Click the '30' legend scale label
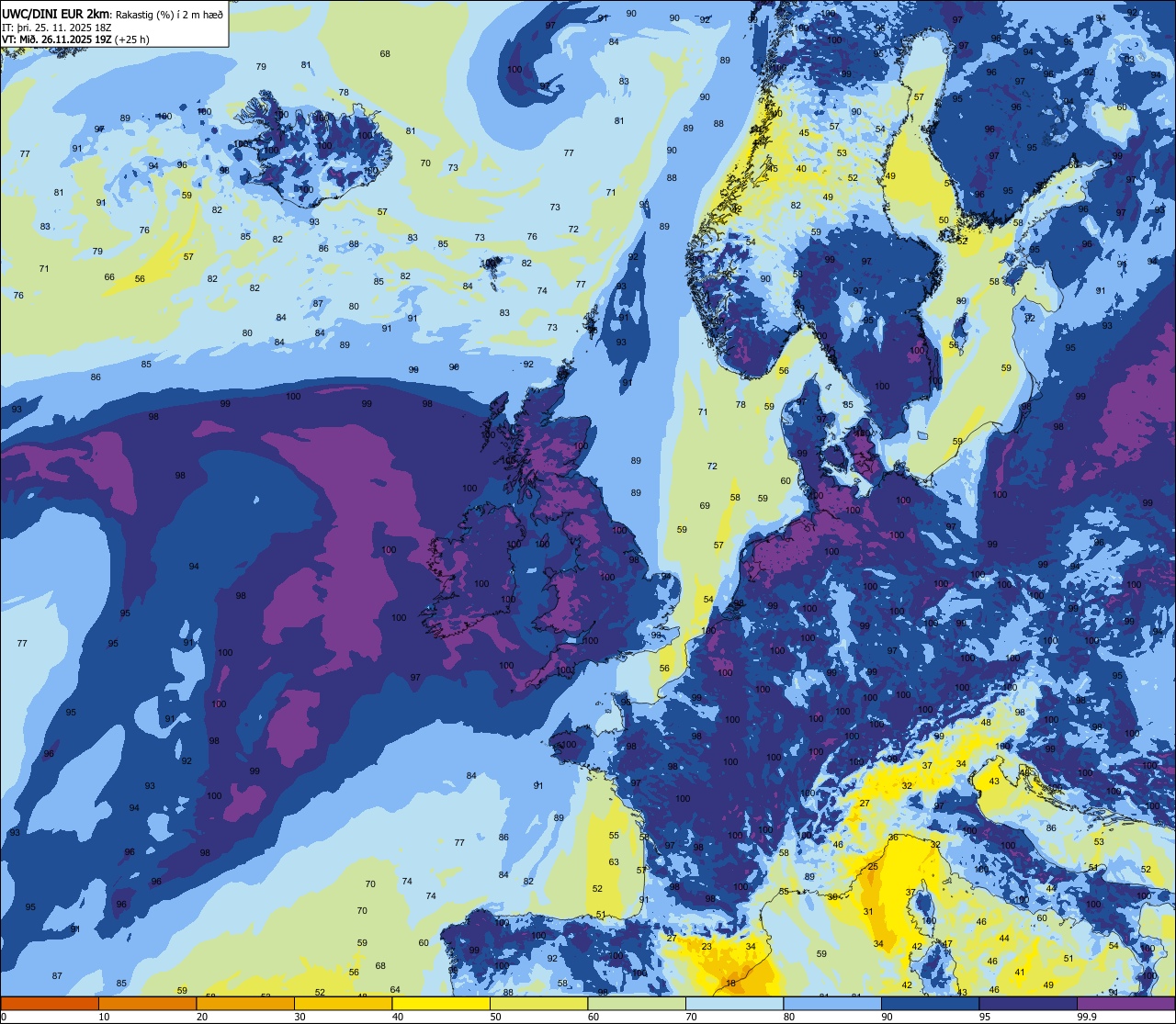The height and width of the screenshot is (1024, 1176). pos(300,1017)
